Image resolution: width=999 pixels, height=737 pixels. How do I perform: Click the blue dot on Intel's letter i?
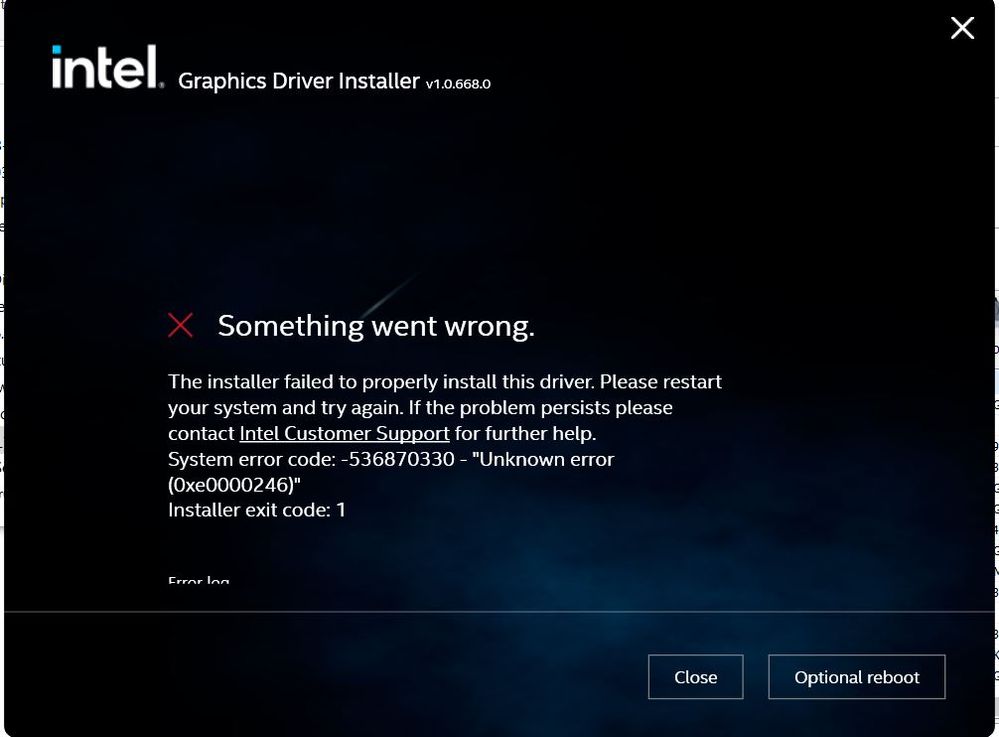click(x=57, y=50)
